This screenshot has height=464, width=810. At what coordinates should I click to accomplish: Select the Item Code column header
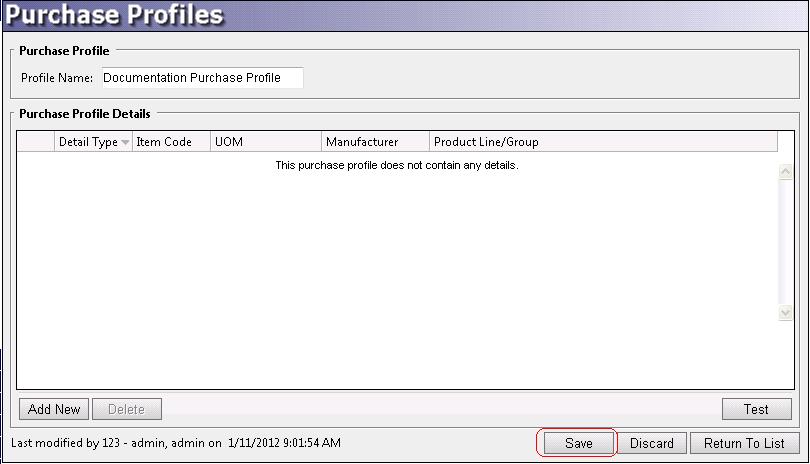pyautogui.click(x=164, y=142)
